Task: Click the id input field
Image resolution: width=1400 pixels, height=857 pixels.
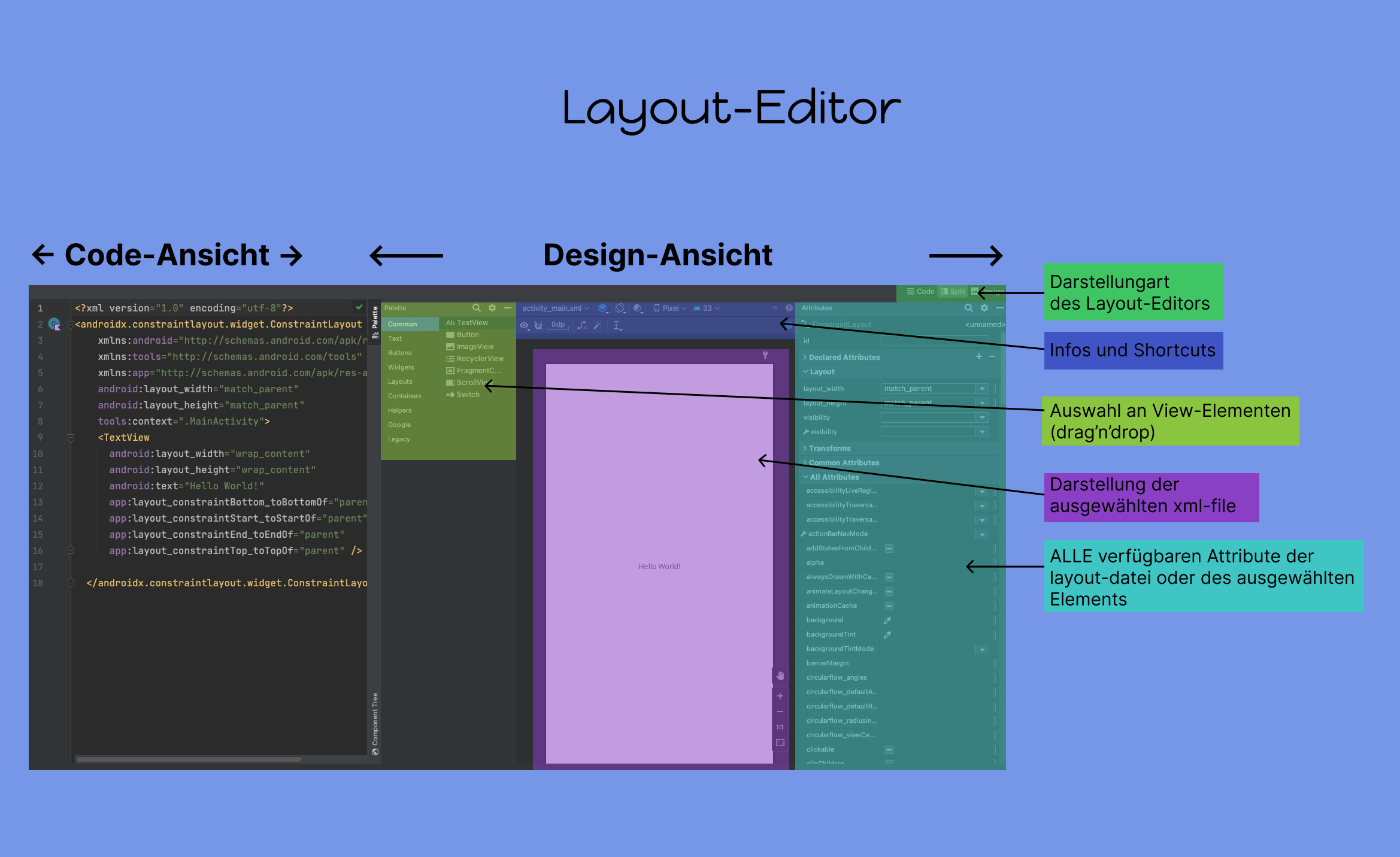Action: (934, 341)
